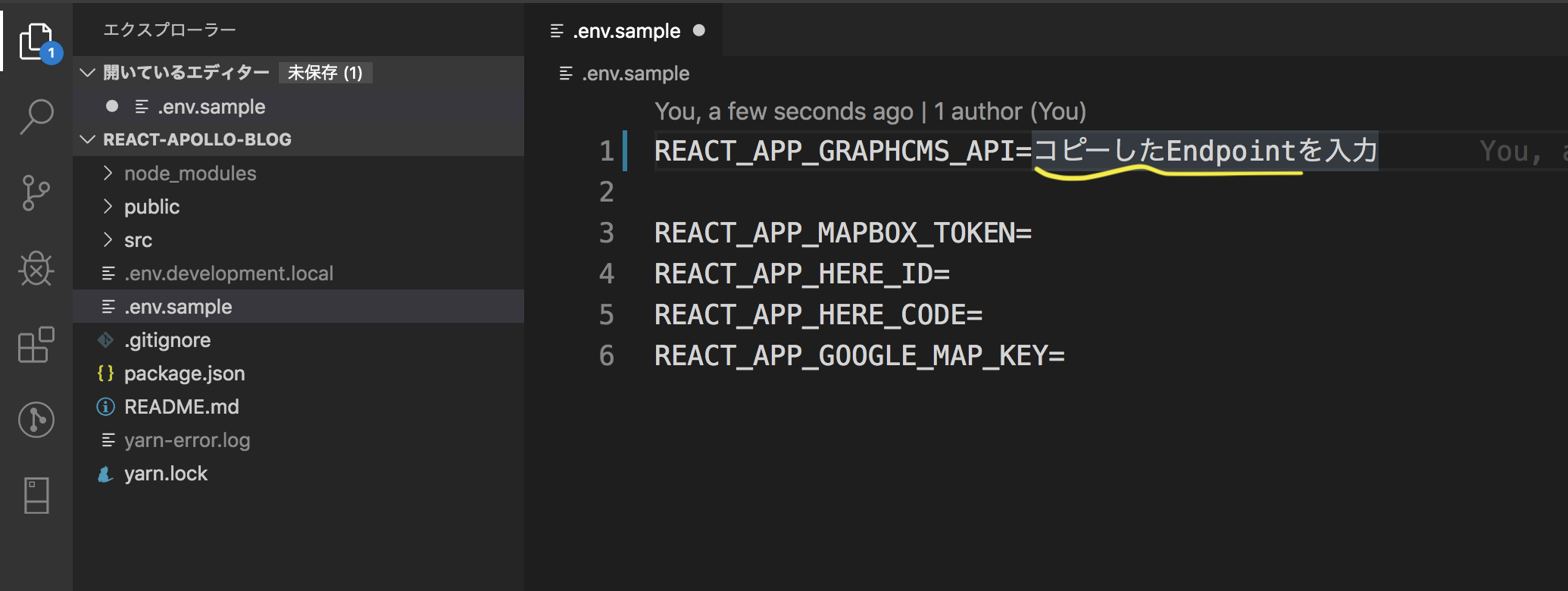Open the yarn-error.log file
Screen dimensions: 1568x591
click(x=298, y=440)
